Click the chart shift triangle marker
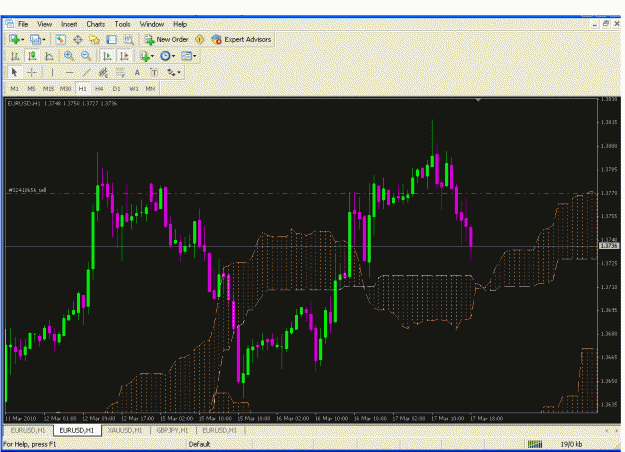Image resolution: width=625 pixels, height=452 pixels. click(x=478, y=100)
